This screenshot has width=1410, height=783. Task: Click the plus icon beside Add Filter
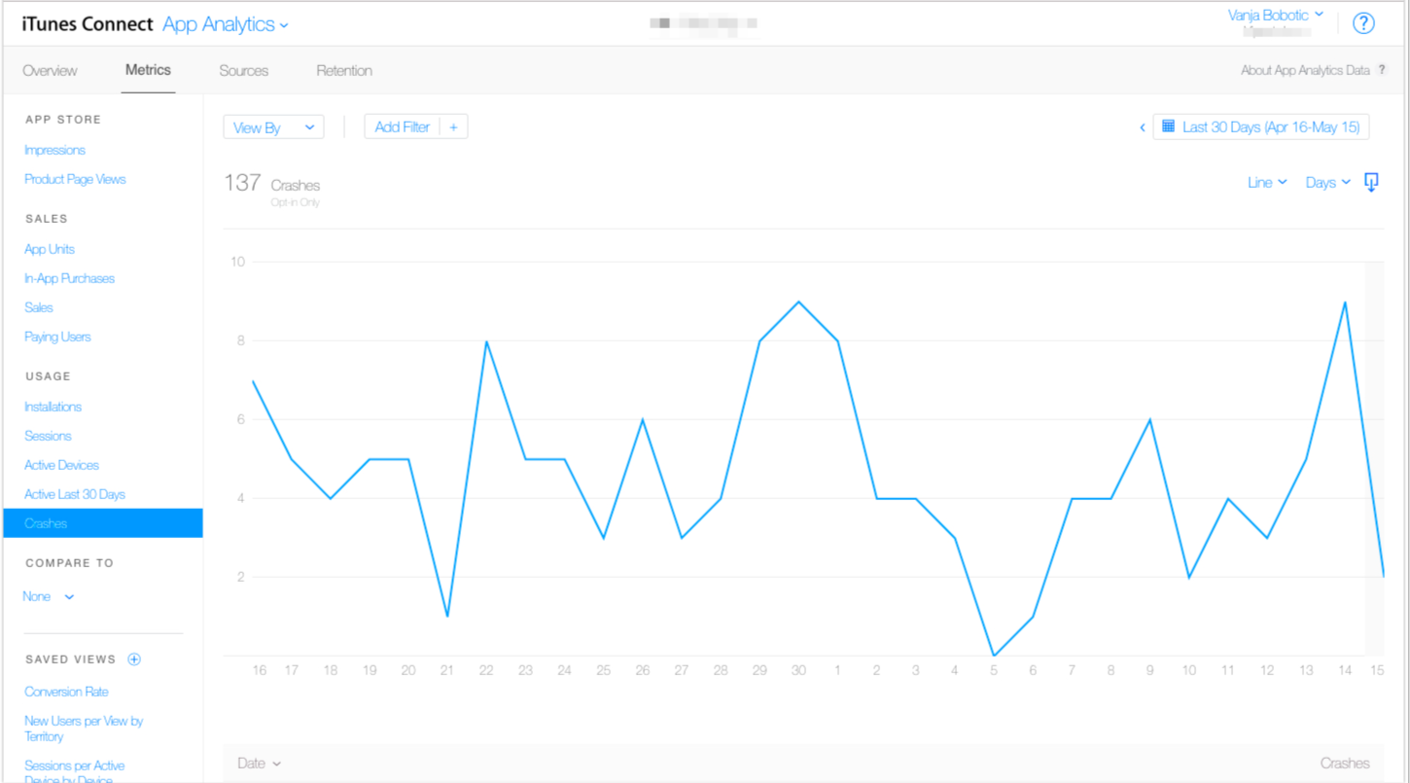(x=453, y=127)
